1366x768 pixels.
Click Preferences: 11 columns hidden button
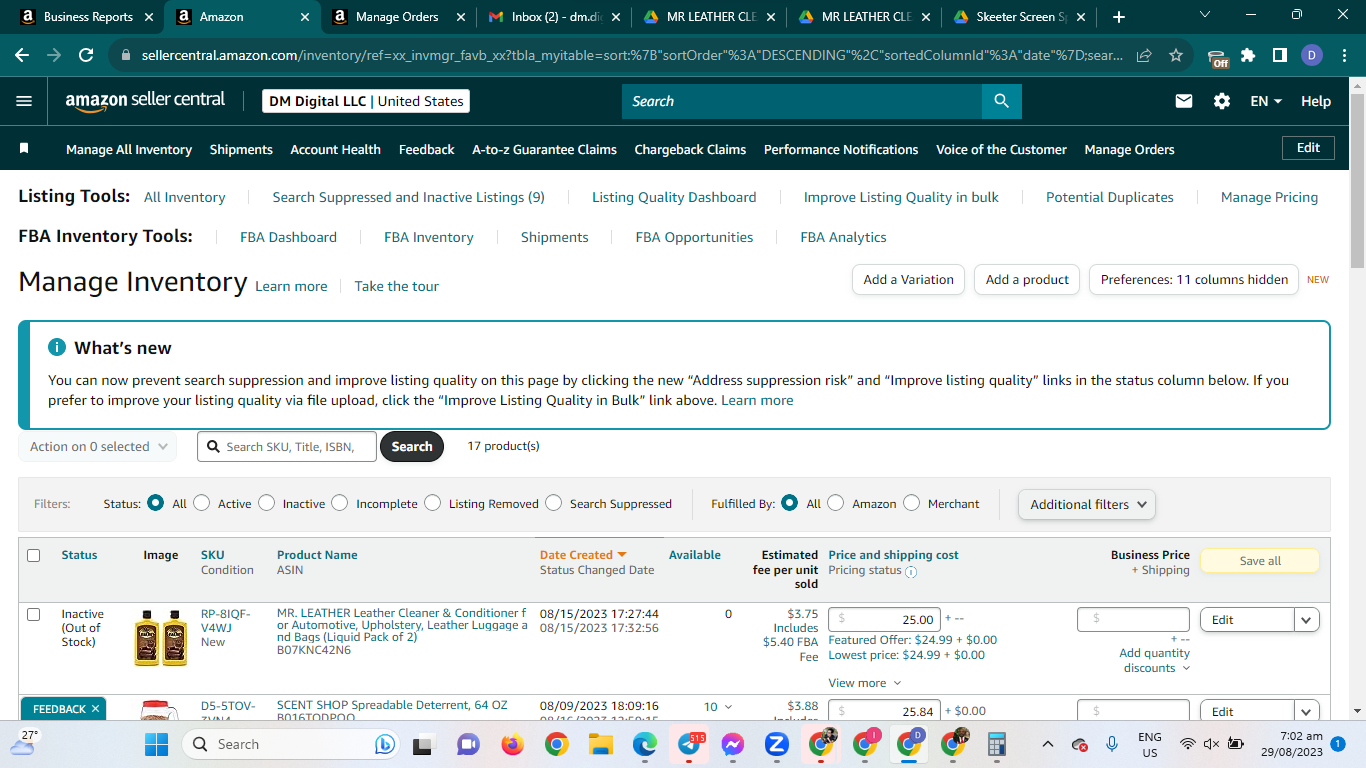(1194, 280)
